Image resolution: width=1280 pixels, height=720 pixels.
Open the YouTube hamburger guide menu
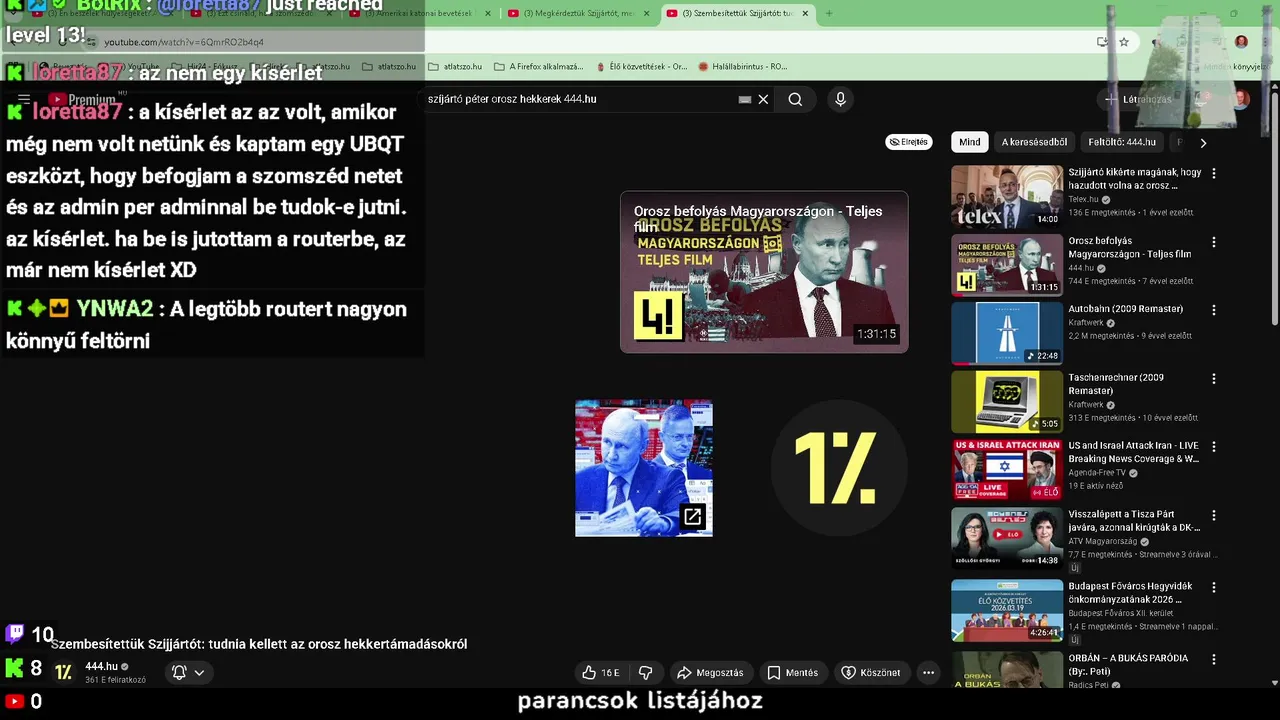pyautogui.click(x=24, y=99)
